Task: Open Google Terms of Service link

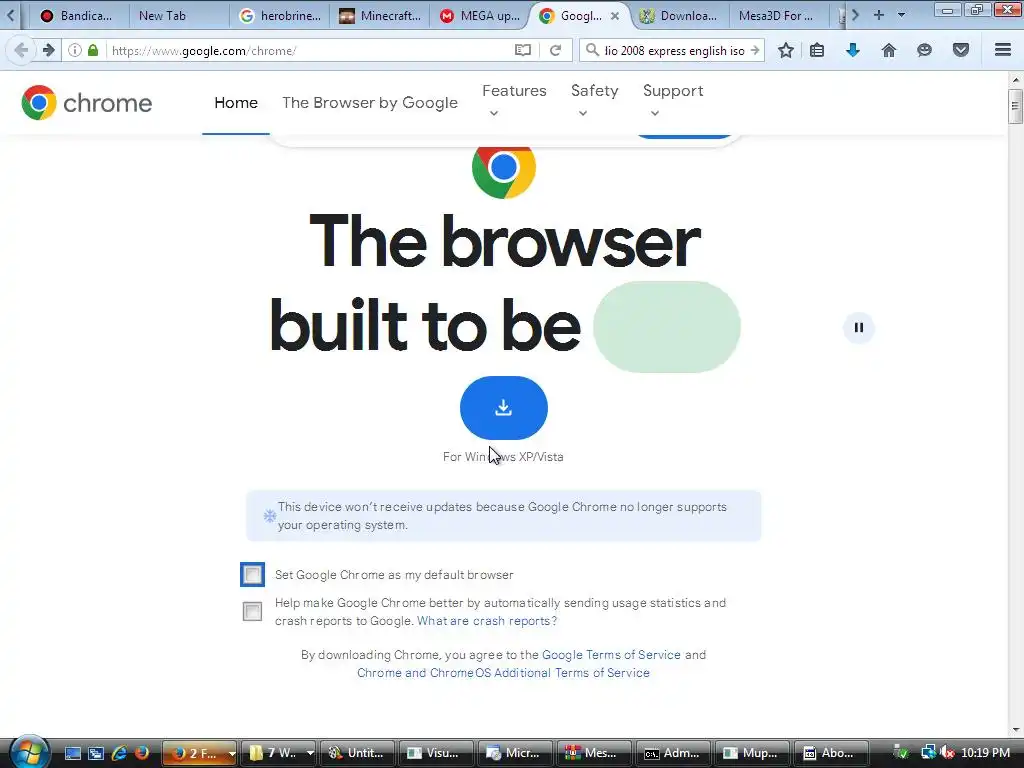Action: 611,654
